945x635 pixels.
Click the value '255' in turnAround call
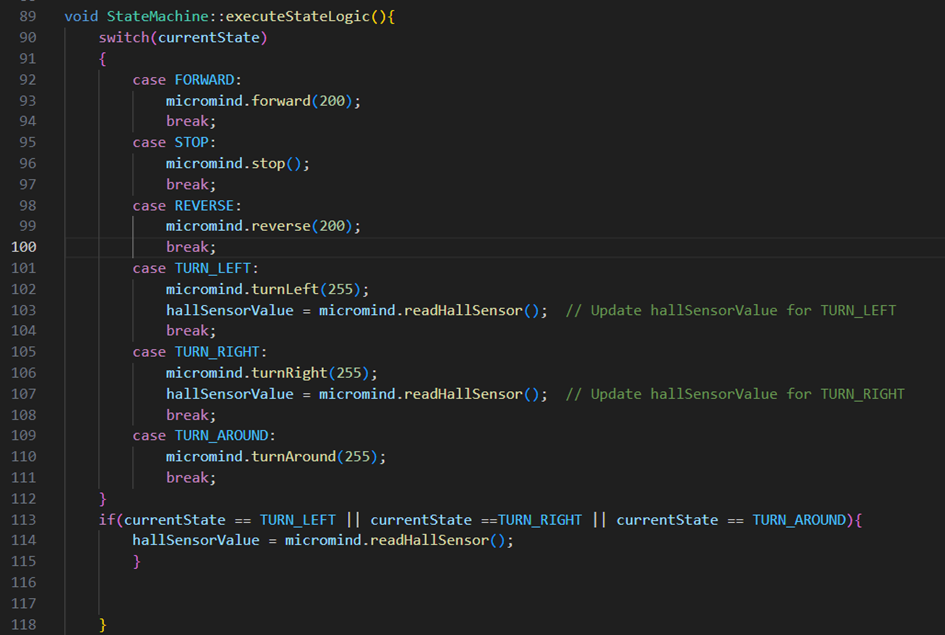[x=357, y=457]
